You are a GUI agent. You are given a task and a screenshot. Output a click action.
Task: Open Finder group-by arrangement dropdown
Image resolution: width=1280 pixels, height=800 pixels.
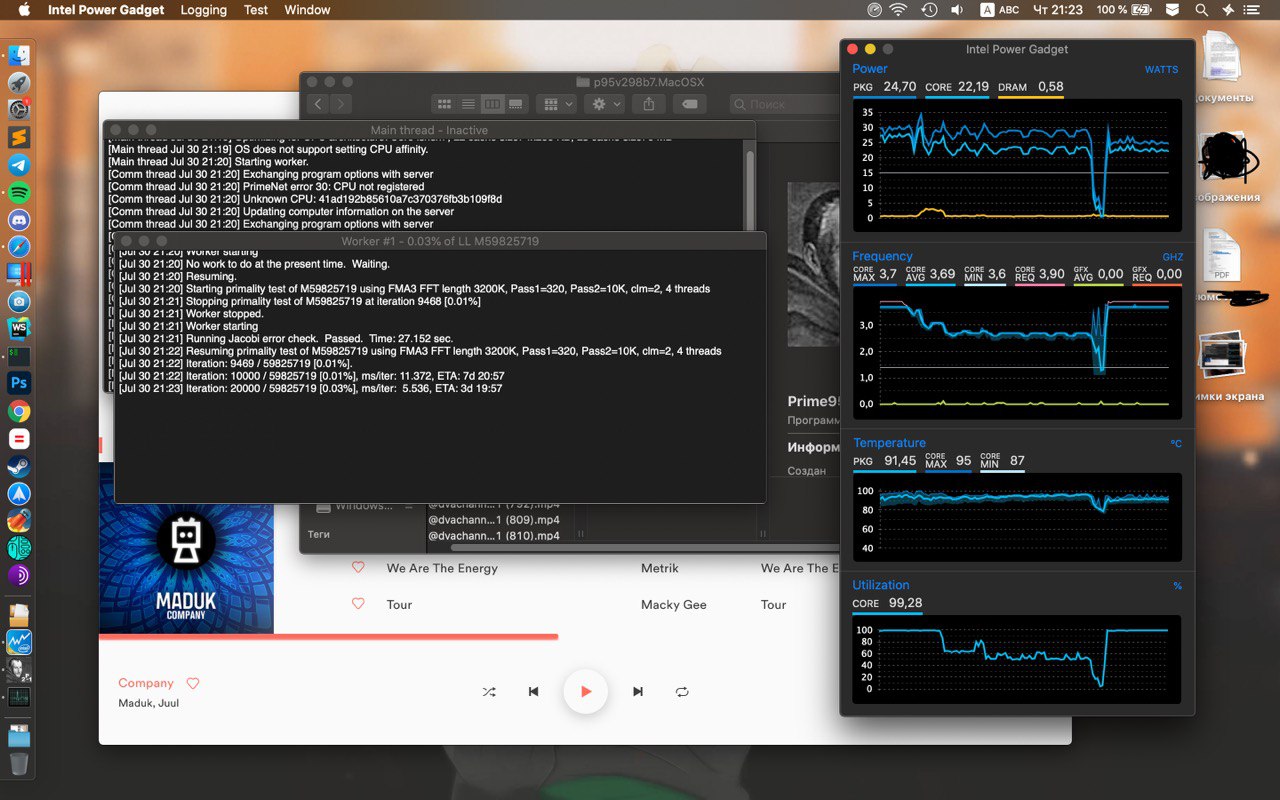(x=556, y=104)
